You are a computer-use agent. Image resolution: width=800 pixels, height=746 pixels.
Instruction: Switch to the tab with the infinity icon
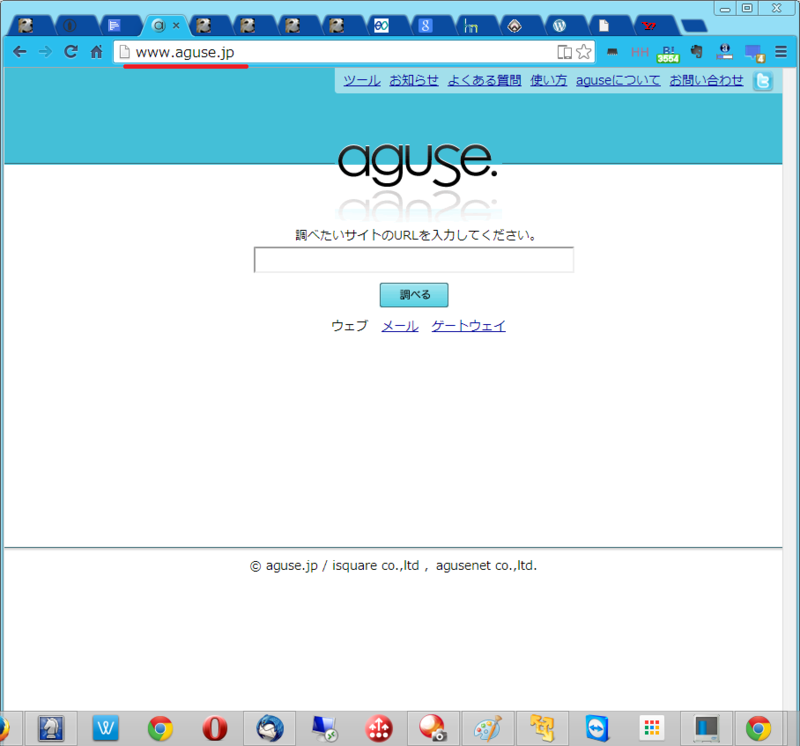388,26
